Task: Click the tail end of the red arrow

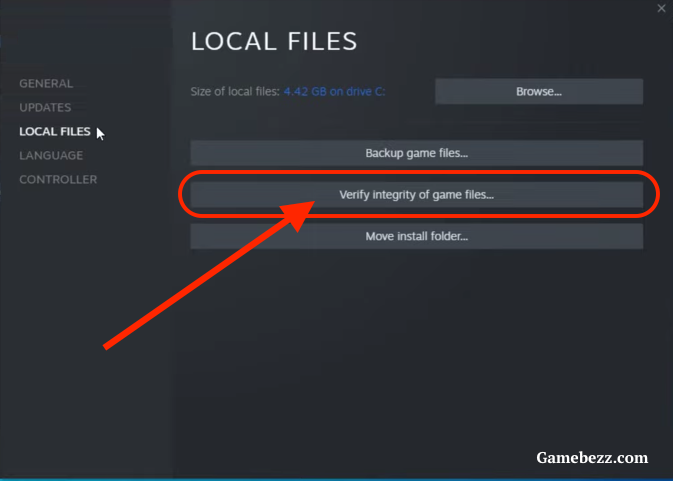Action: coord(107,346)
